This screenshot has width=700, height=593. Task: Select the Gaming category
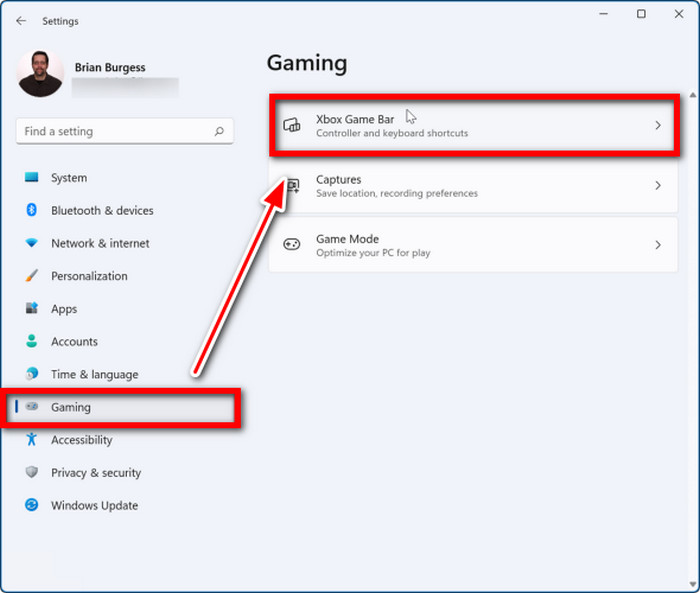[x=125, y=407]
